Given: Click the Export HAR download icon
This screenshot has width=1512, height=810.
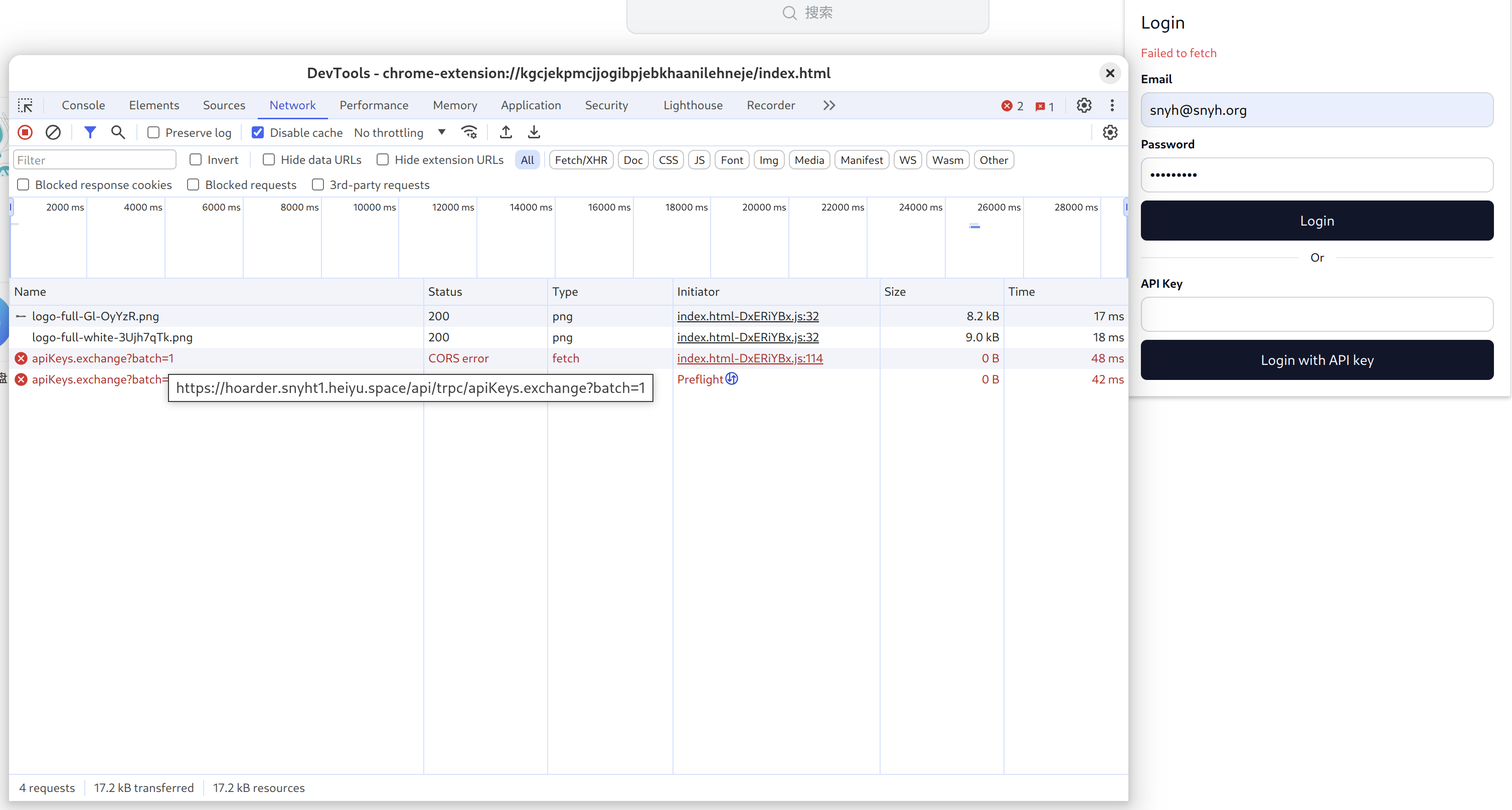Looking at the screenshot, I should pos(534,132).
